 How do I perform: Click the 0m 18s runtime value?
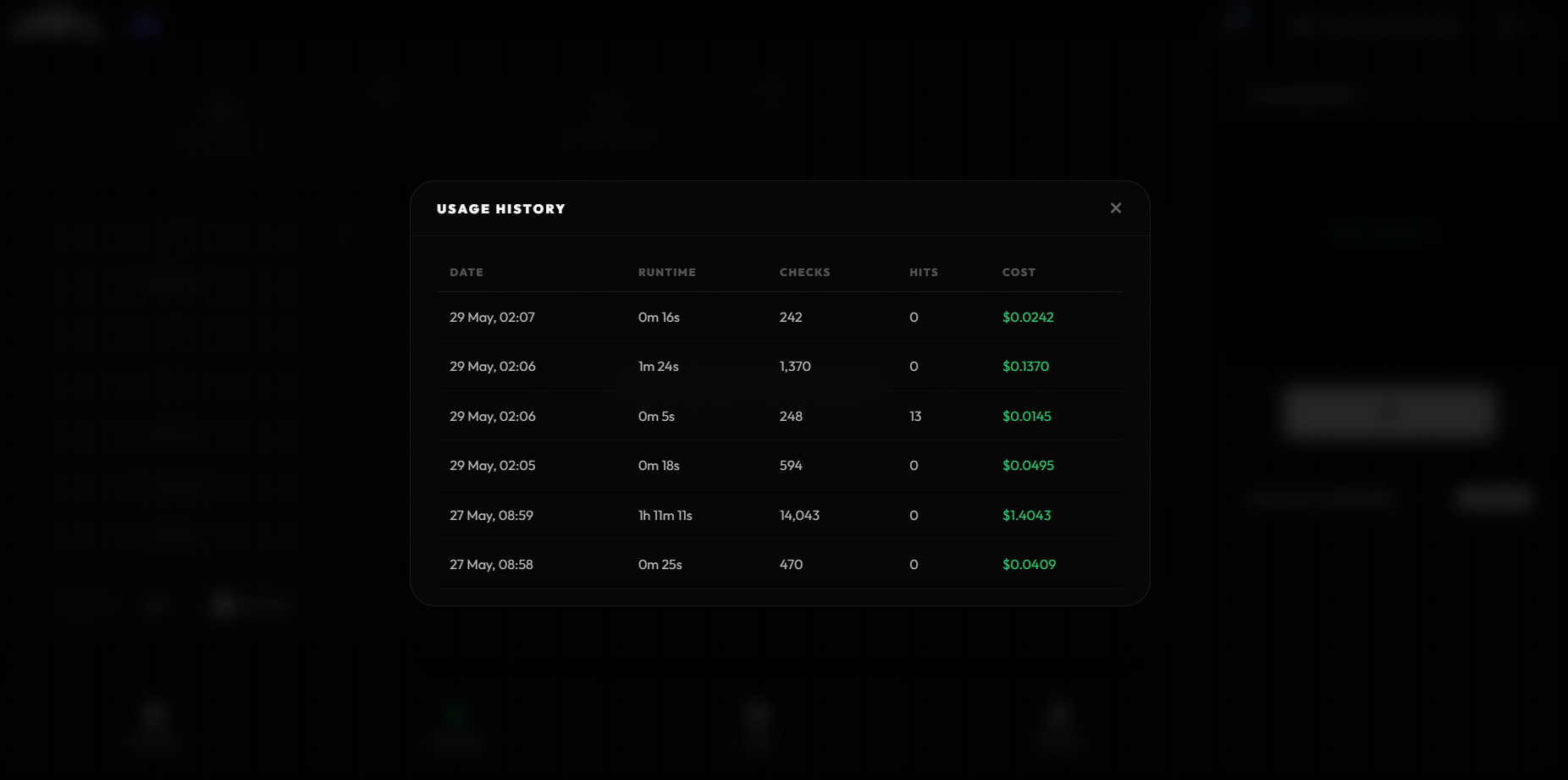659,466
